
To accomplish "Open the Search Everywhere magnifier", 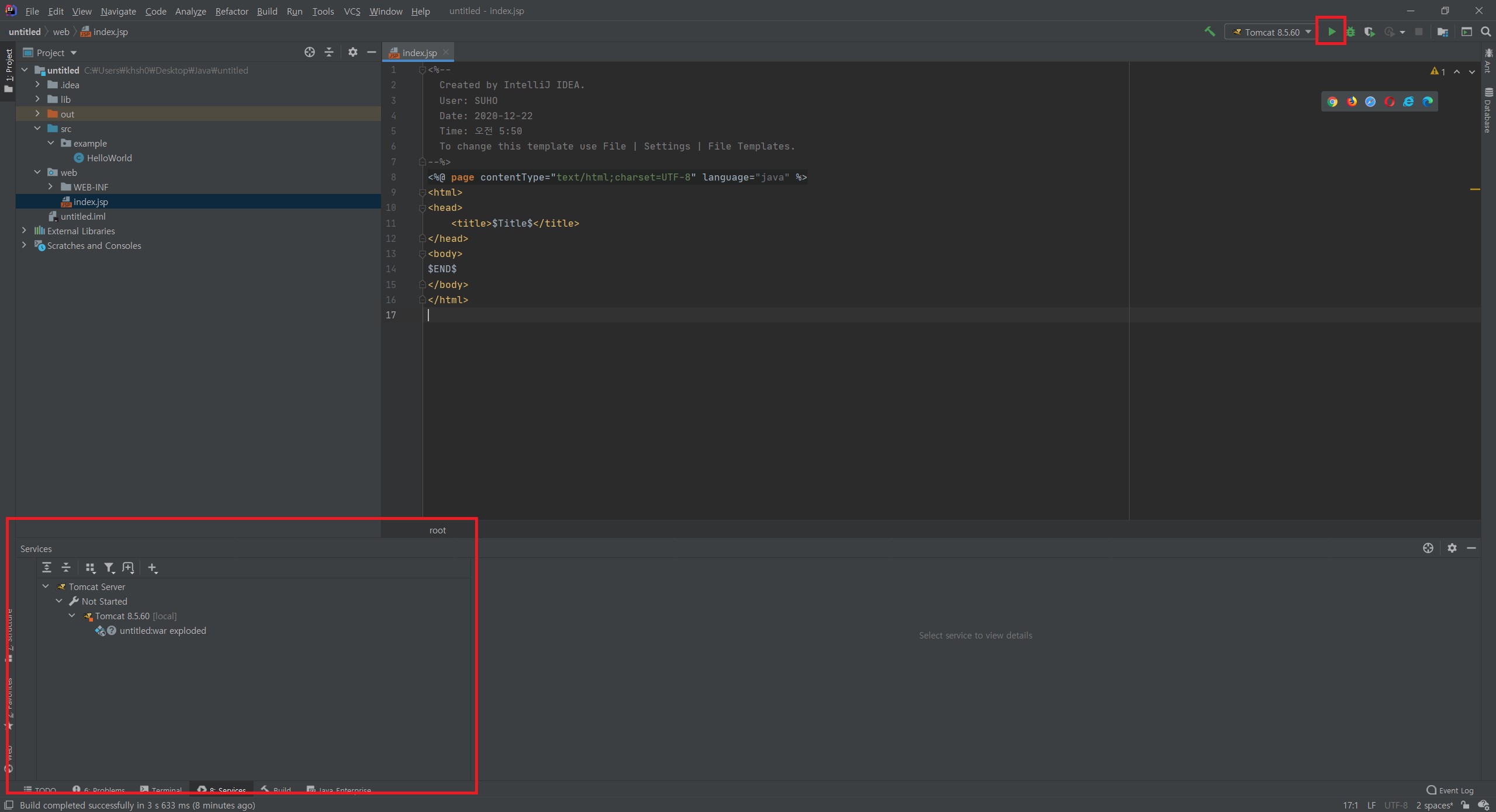I will click(x=1485, y=32).
